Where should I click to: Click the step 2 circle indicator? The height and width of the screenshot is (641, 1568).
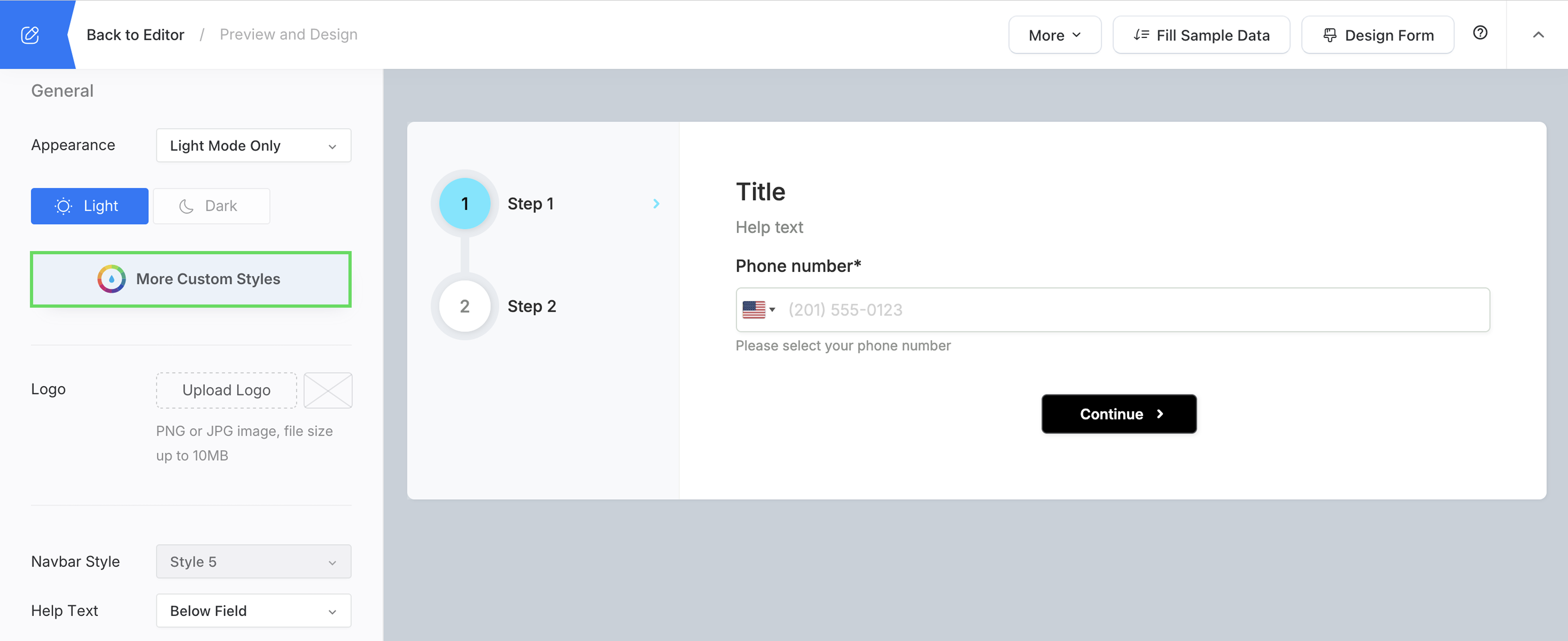point(465,306)
